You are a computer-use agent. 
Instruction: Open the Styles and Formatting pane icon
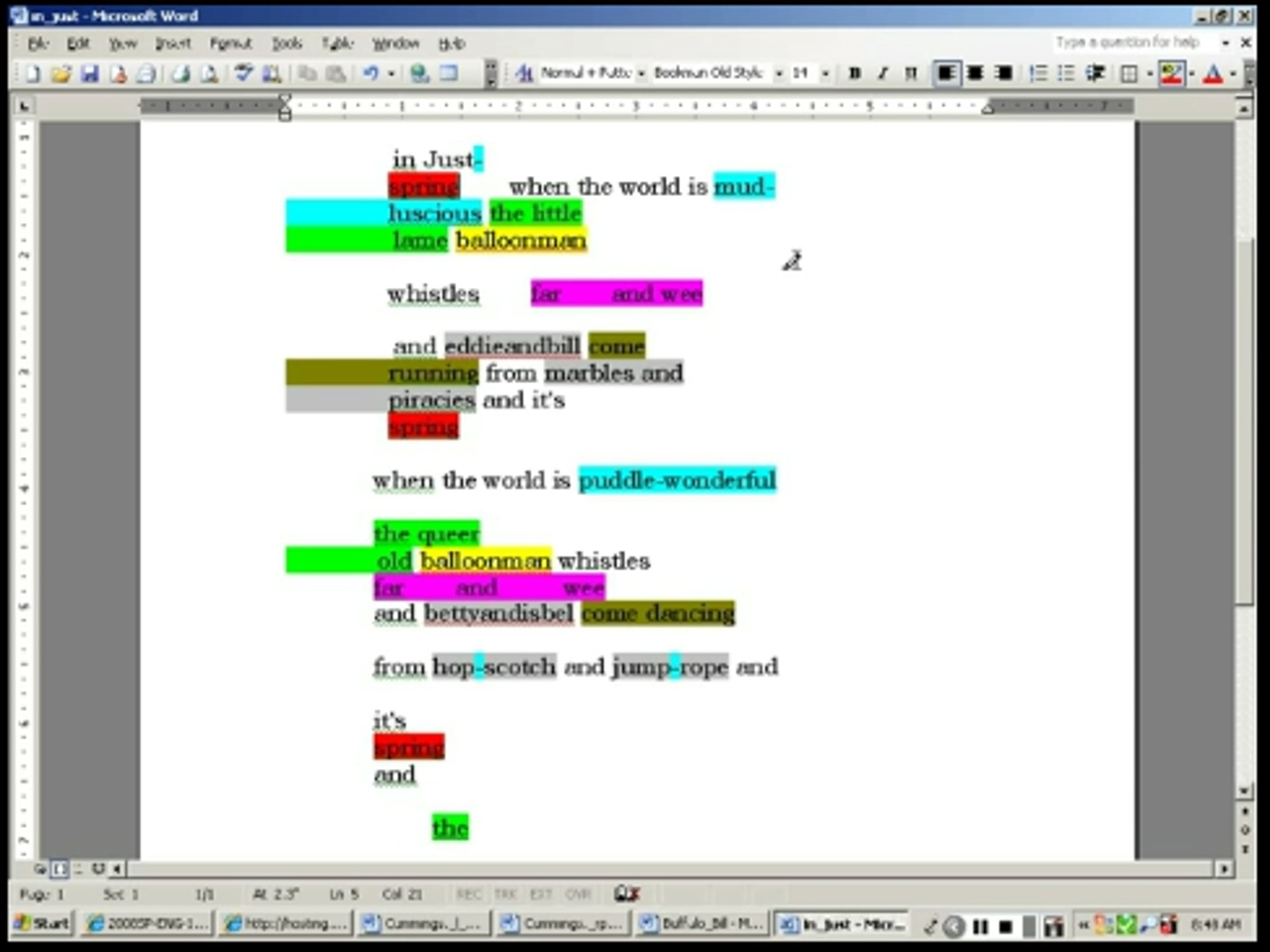point(524,74)
